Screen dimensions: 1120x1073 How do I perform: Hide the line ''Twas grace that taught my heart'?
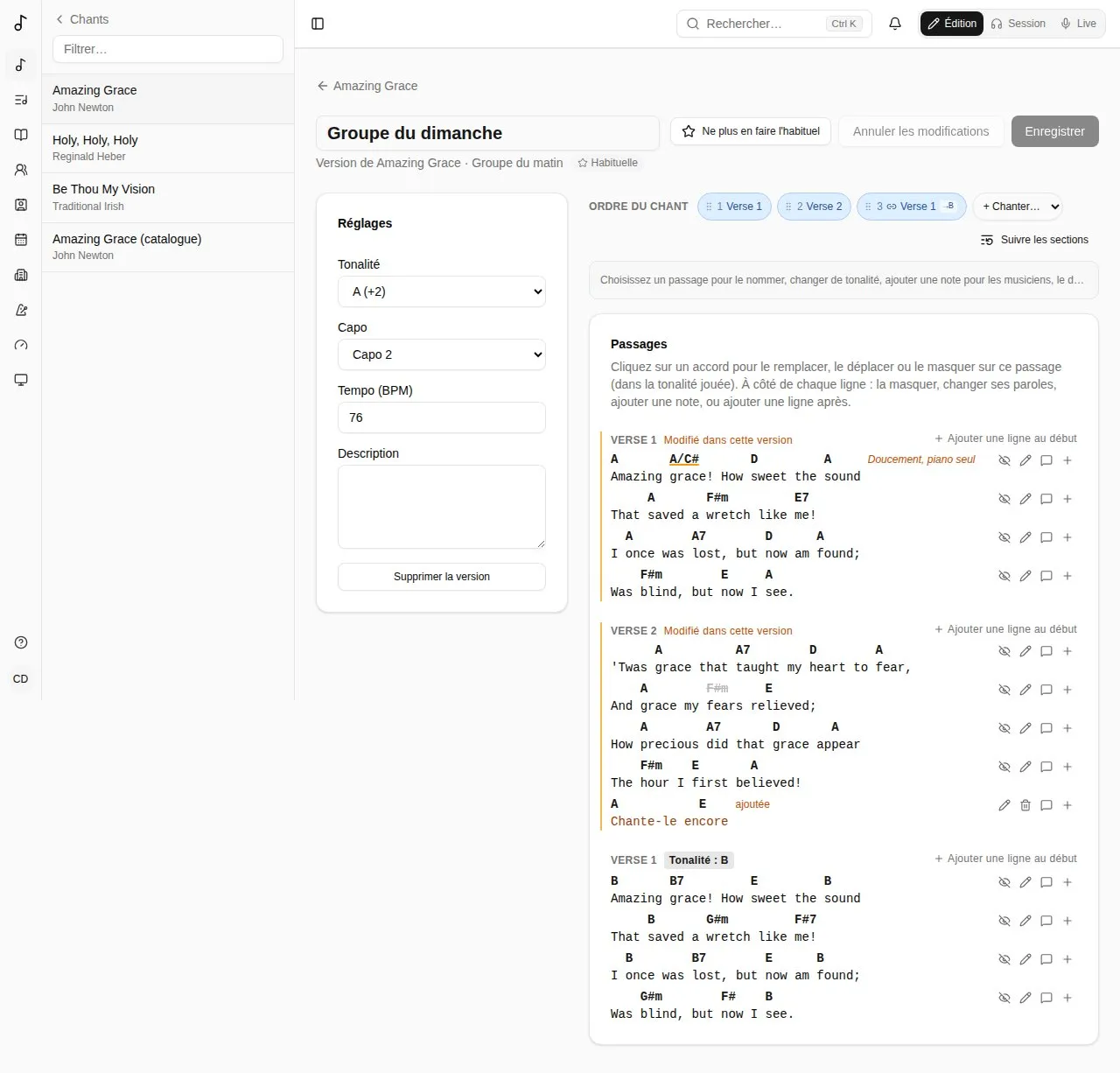pos(1004,651)
